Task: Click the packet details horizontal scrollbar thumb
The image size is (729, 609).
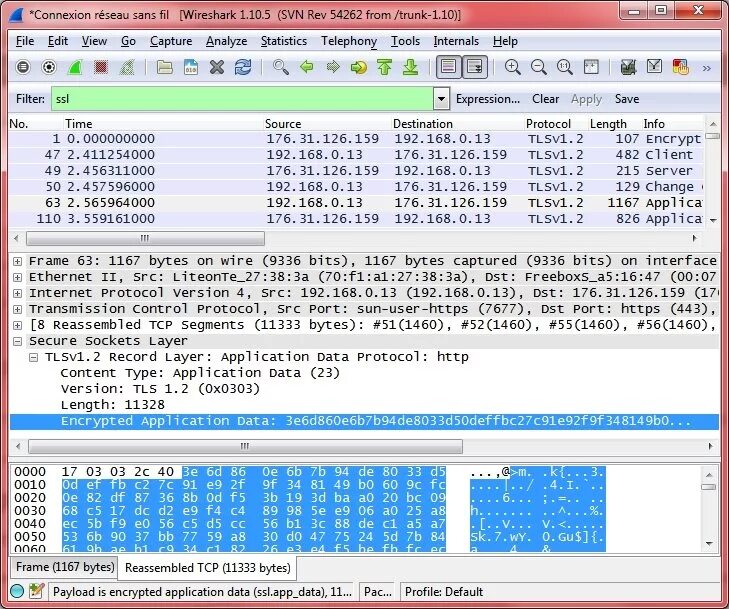Action: point(245,446)
